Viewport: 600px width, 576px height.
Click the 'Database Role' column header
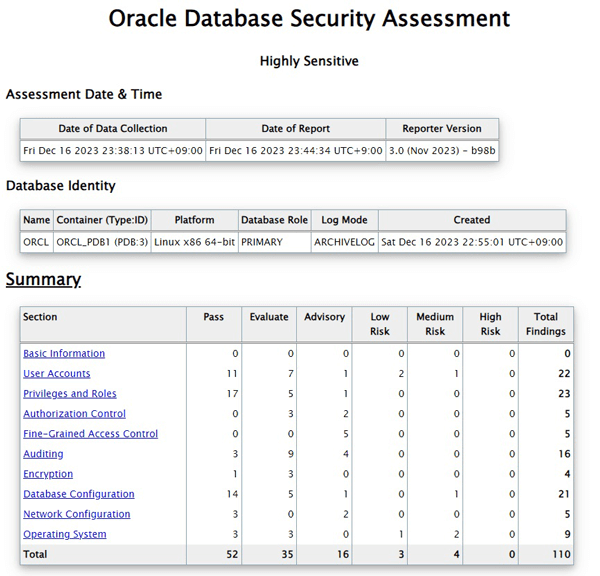(x=274, y=220)
